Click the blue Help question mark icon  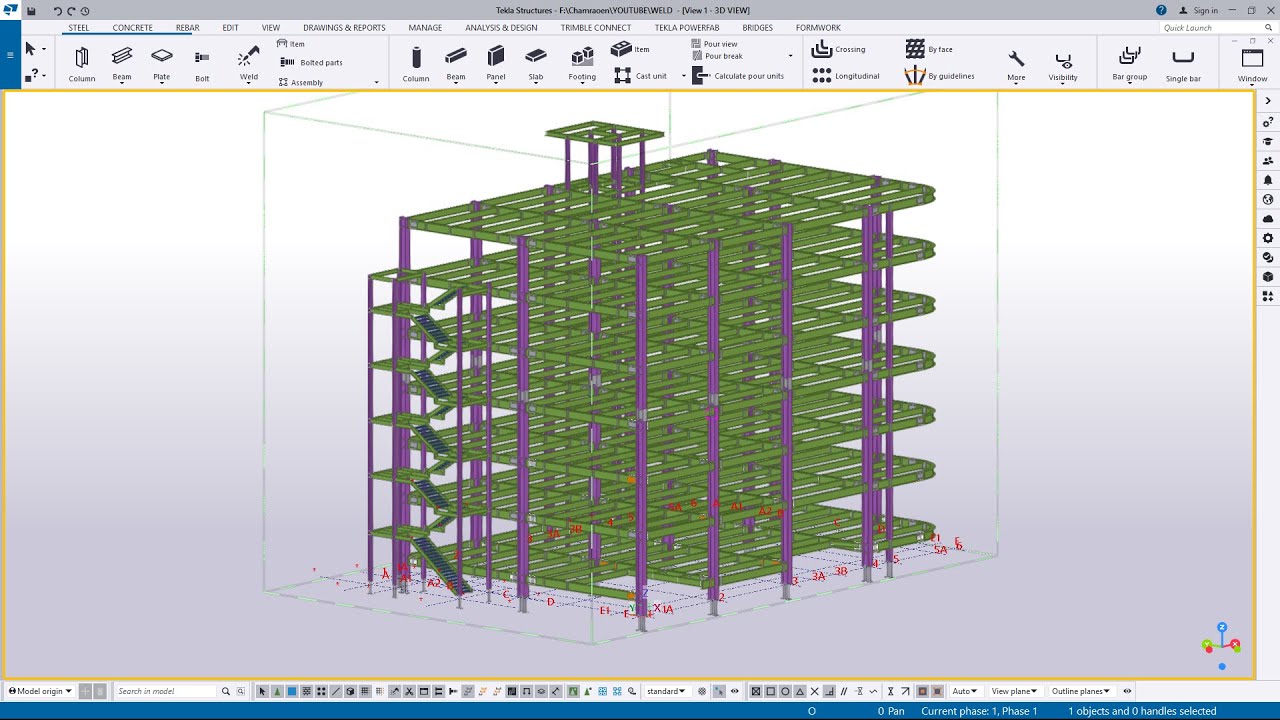pos(1161,10)
